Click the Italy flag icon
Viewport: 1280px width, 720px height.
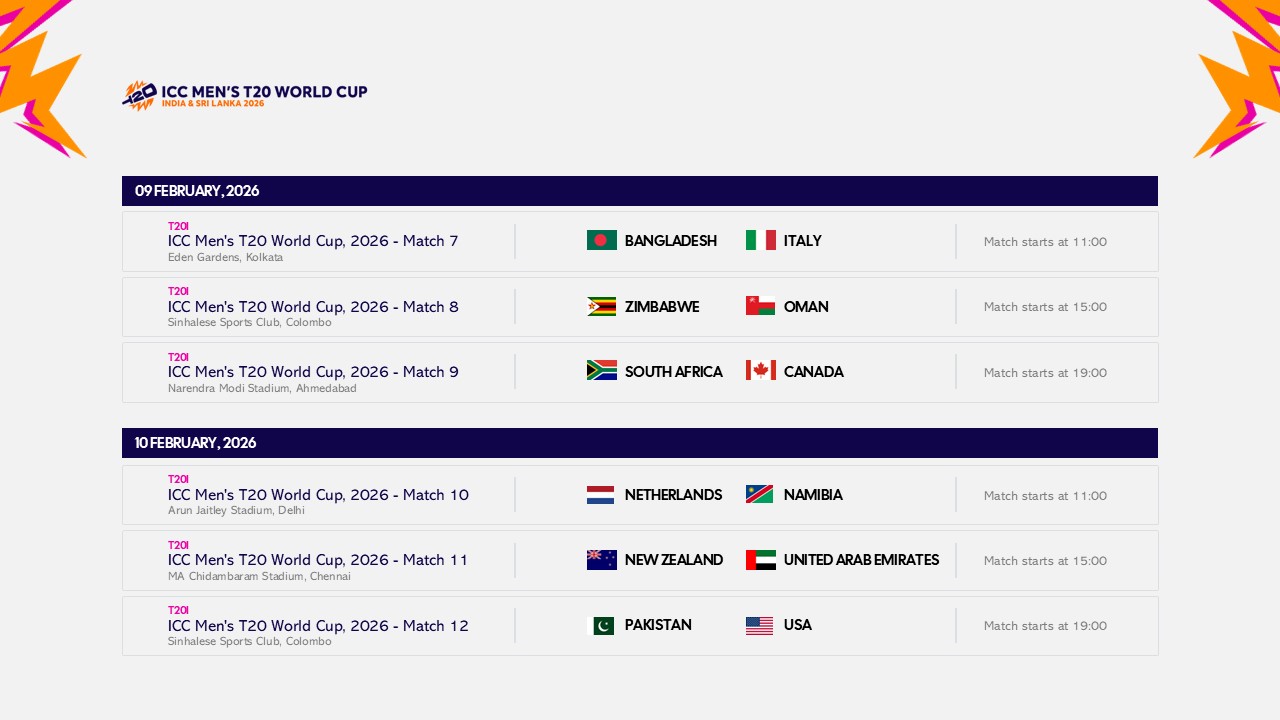[x=761, y=240]
